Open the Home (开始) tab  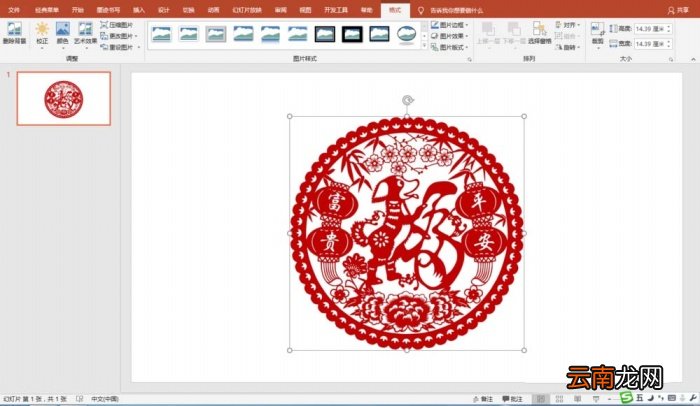pos(78,10)
